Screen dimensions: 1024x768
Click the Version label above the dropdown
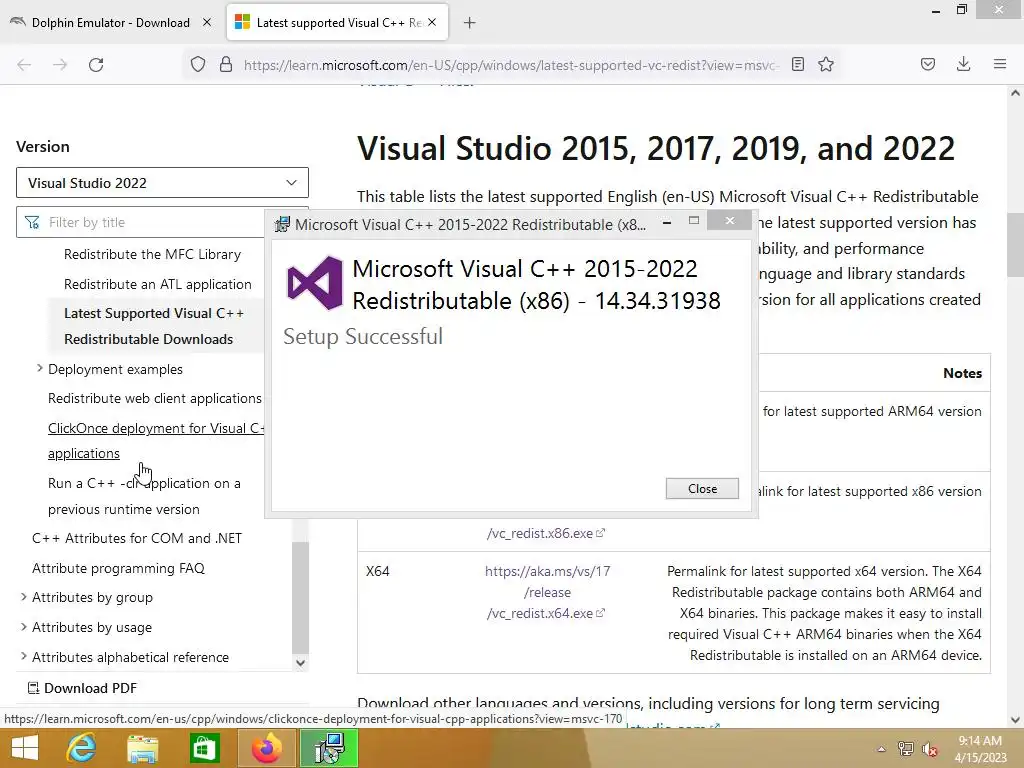tap(42, 146)
